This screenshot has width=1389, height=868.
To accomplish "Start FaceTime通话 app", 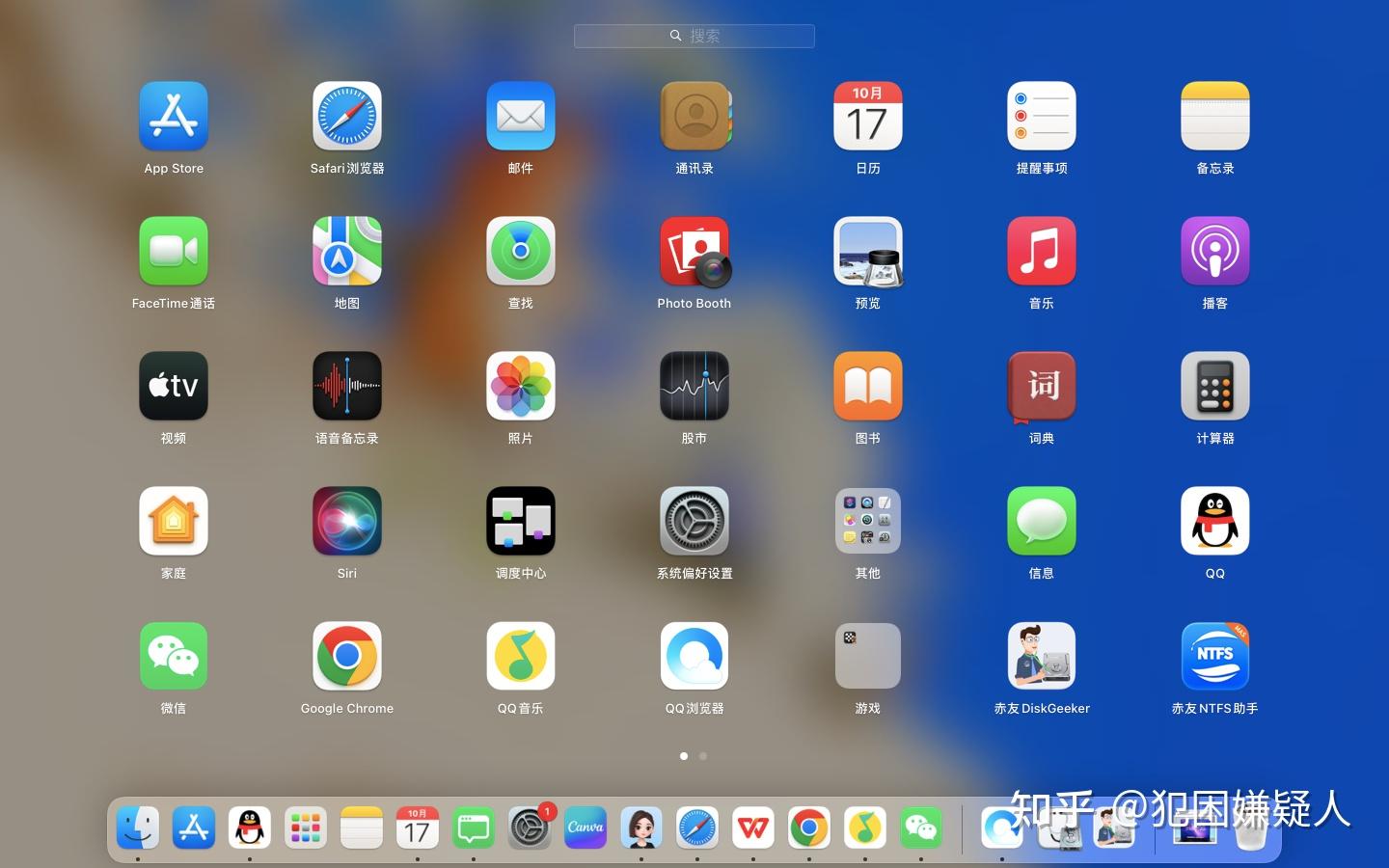I will 174,251.
